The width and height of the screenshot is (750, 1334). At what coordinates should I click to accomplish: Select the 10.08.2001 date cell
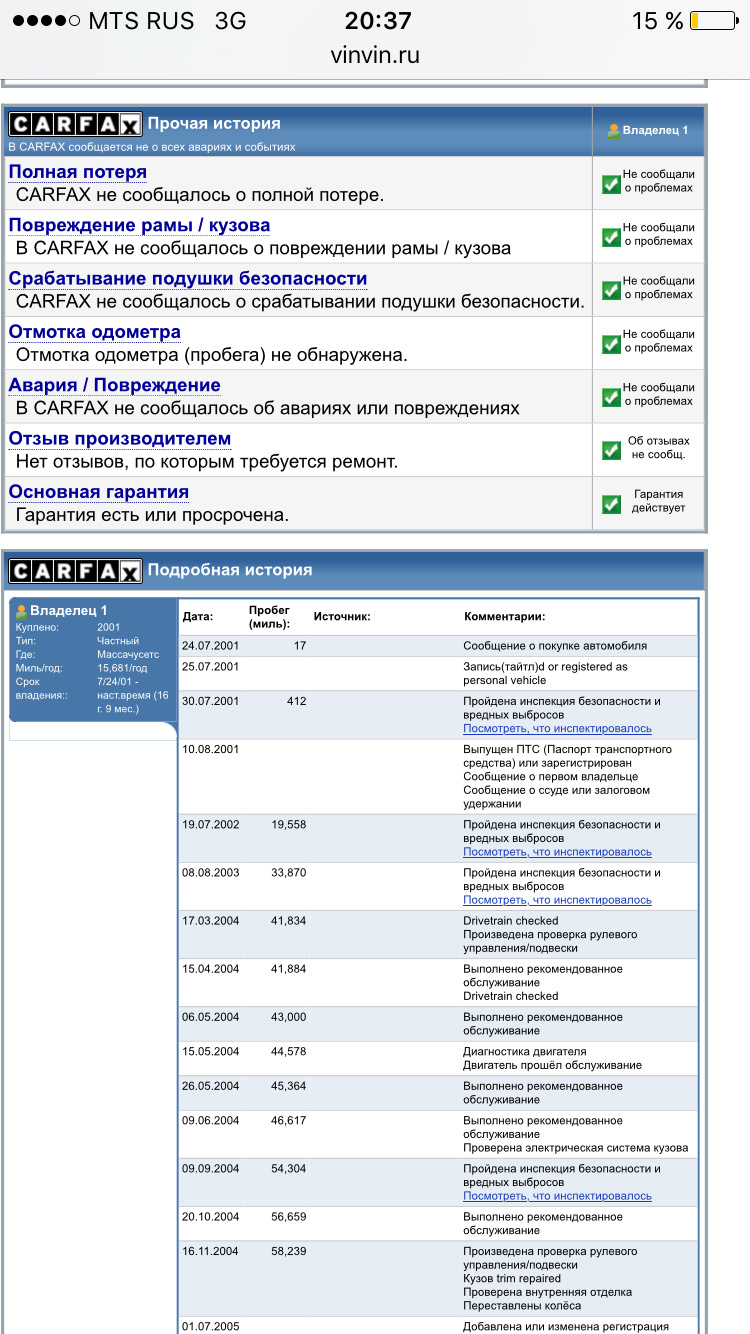(x=211, y=750)
